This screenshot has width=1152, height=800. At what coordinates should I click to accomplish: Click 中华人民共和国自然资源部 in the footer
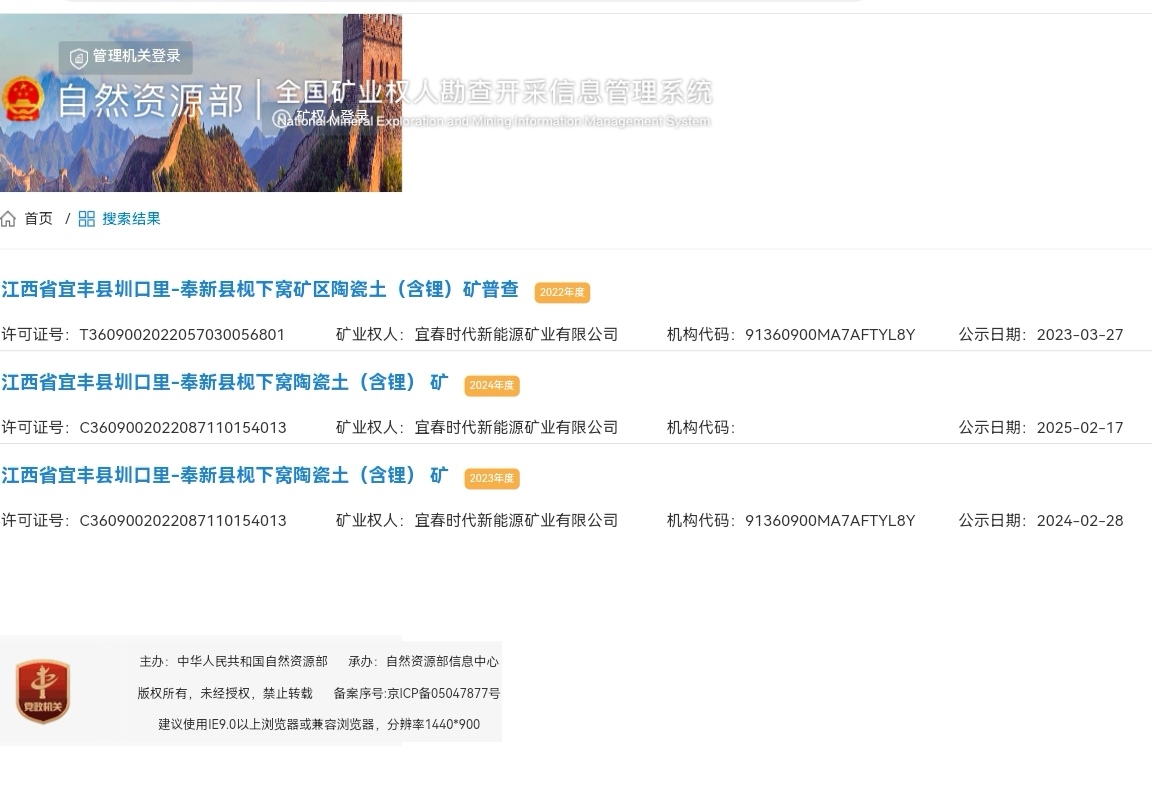pos(252,662)
